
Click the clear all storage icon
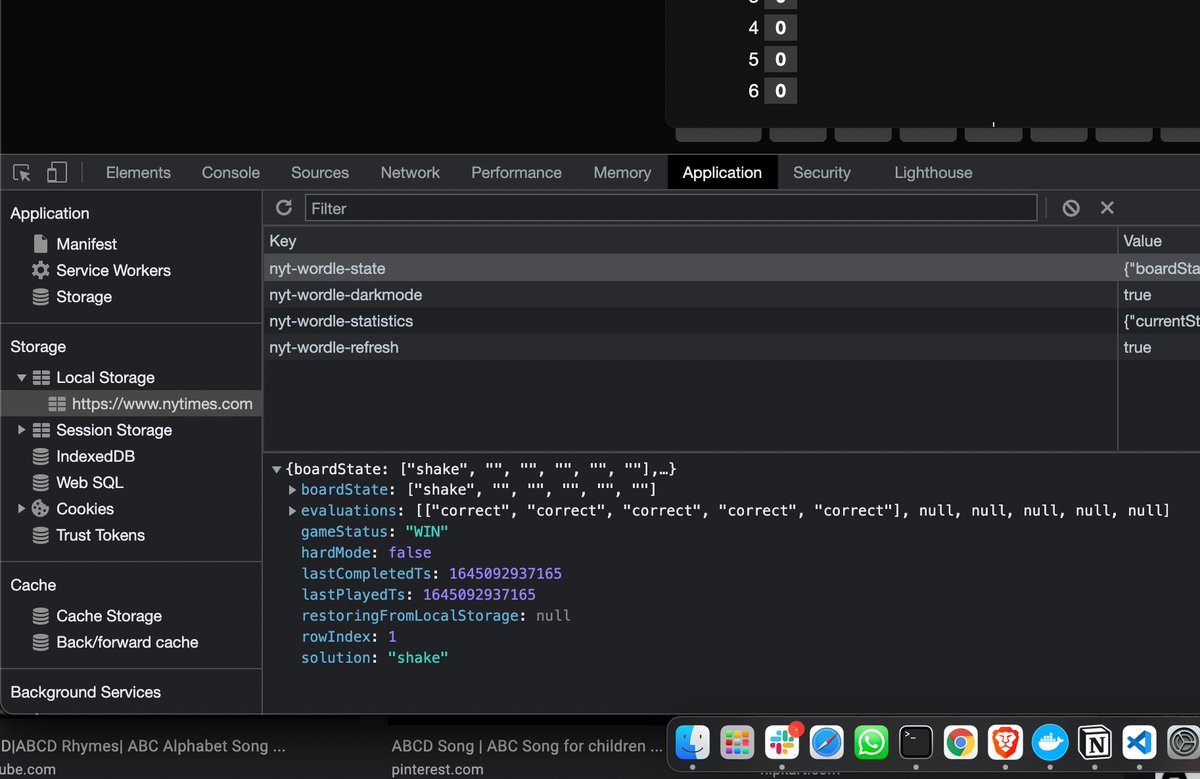click(x=1071, y=208)
